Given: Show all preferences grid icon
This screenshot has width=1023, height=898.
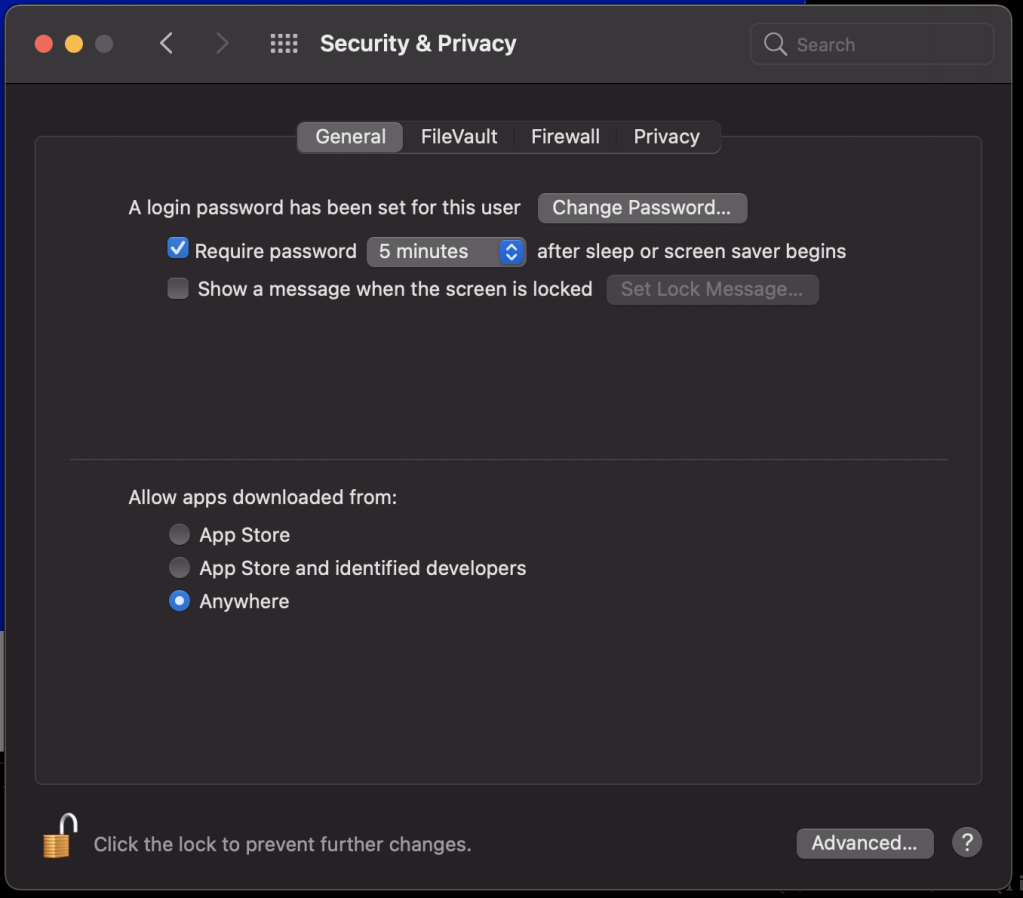Looking at the screenshot, I should (x=284, y=44).
